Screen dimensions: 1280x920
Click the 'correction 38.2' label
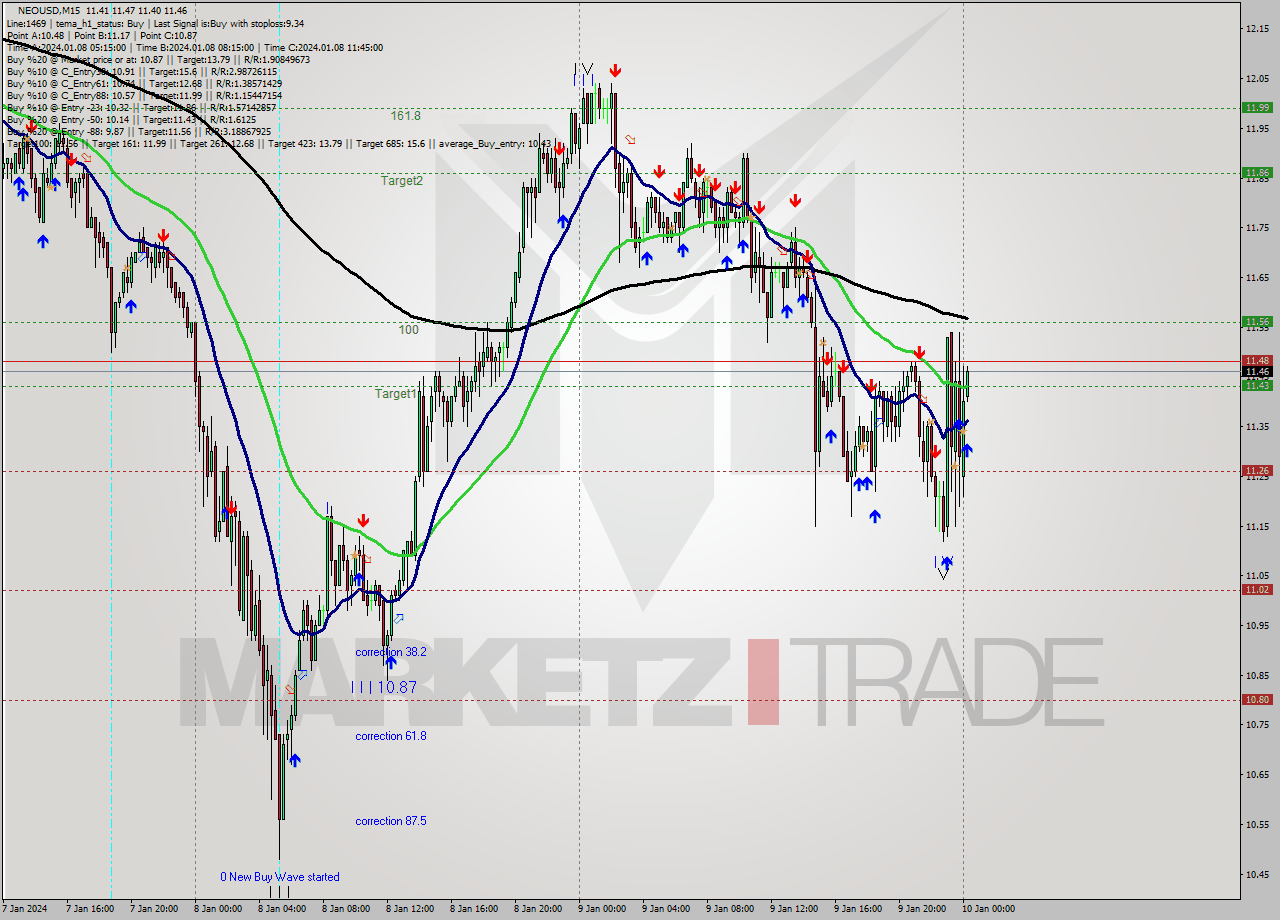point(391,652)
